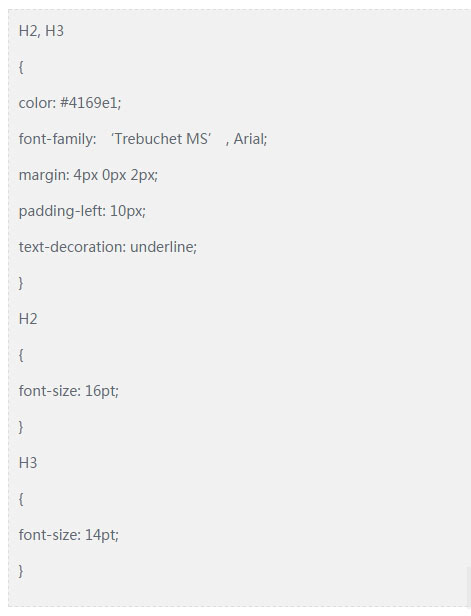Click the 'text-decoration: underline;' line

(x=108, y=247)
